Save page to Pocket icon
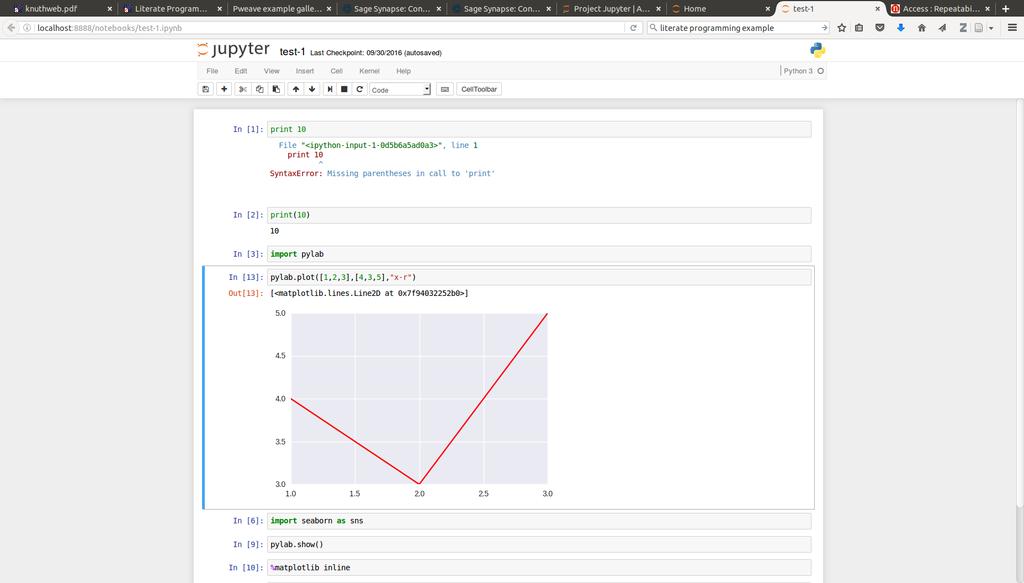The height and width of the screenshot is (583, 1024). coord(880,28)
